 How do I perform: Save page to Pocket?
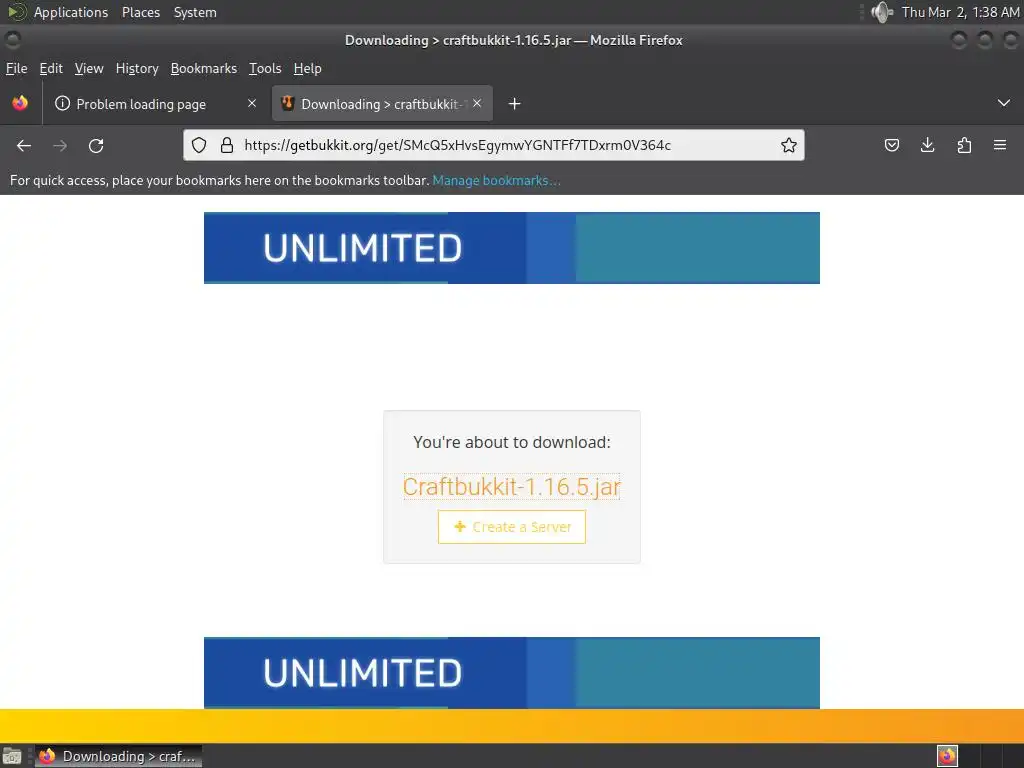891,145
